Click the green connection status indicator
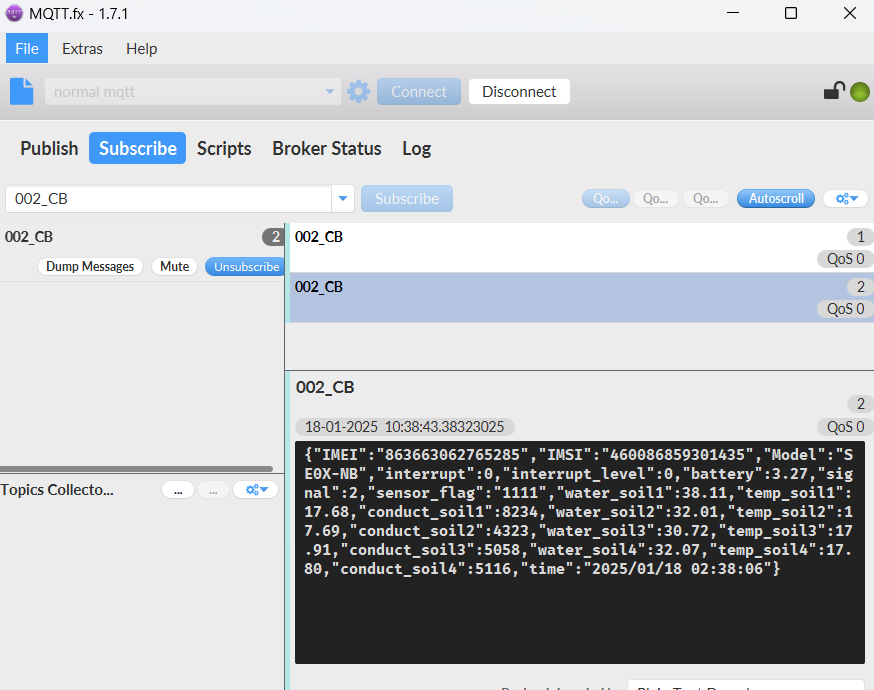Image resolution: width=874 pixels, height=690 pixels. pyautogui.click(x=860, y=92)
